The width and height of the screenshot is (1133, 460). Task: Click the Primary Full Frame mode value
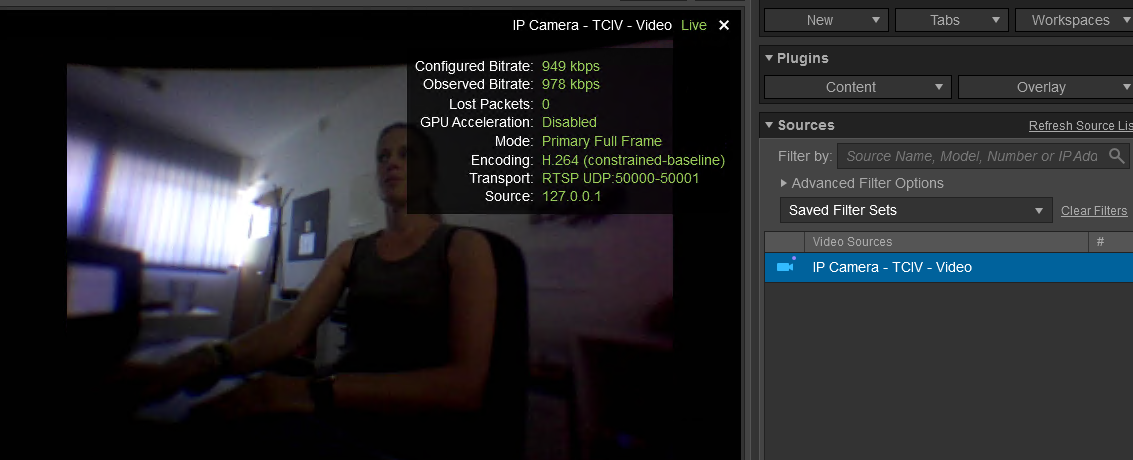(x=602, y=141)
